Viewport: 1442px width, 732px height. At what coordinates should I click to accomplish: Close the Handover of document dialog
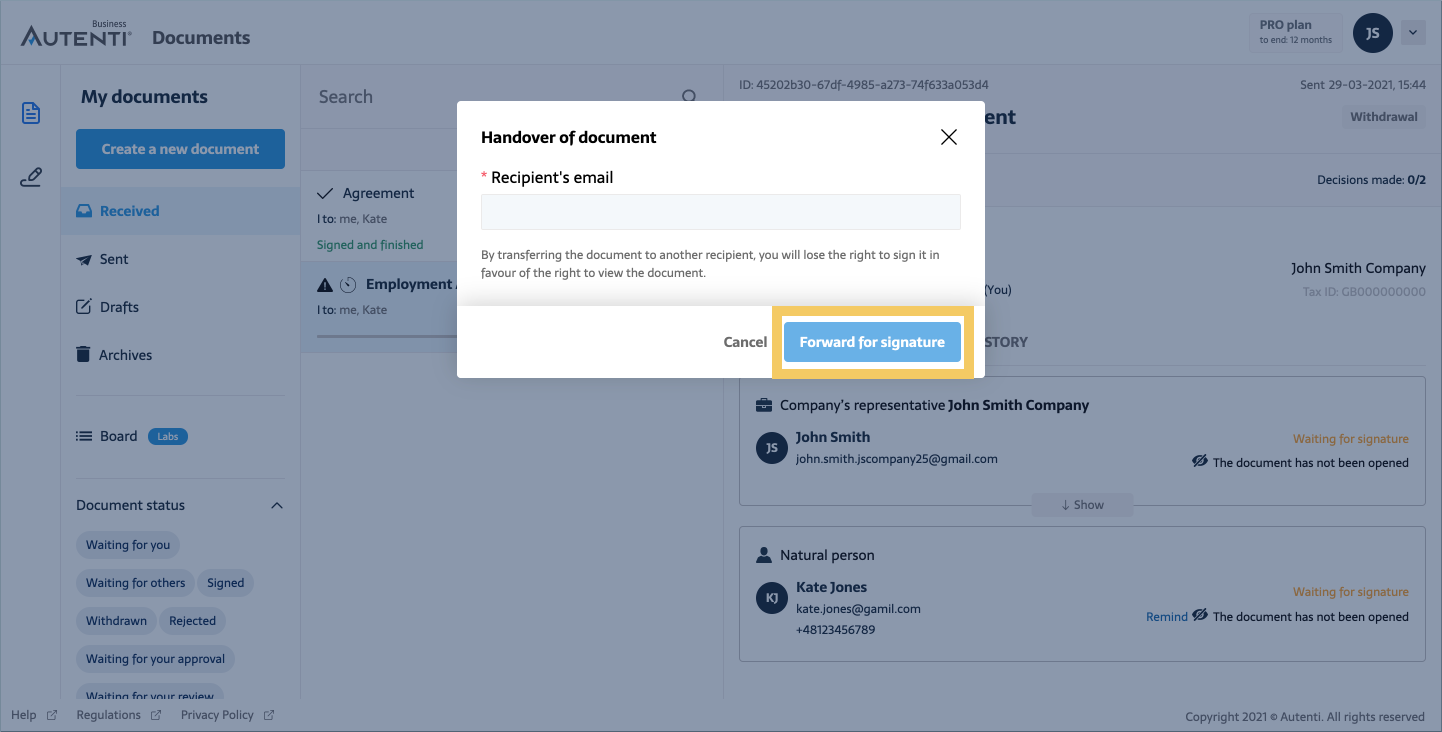949,137
